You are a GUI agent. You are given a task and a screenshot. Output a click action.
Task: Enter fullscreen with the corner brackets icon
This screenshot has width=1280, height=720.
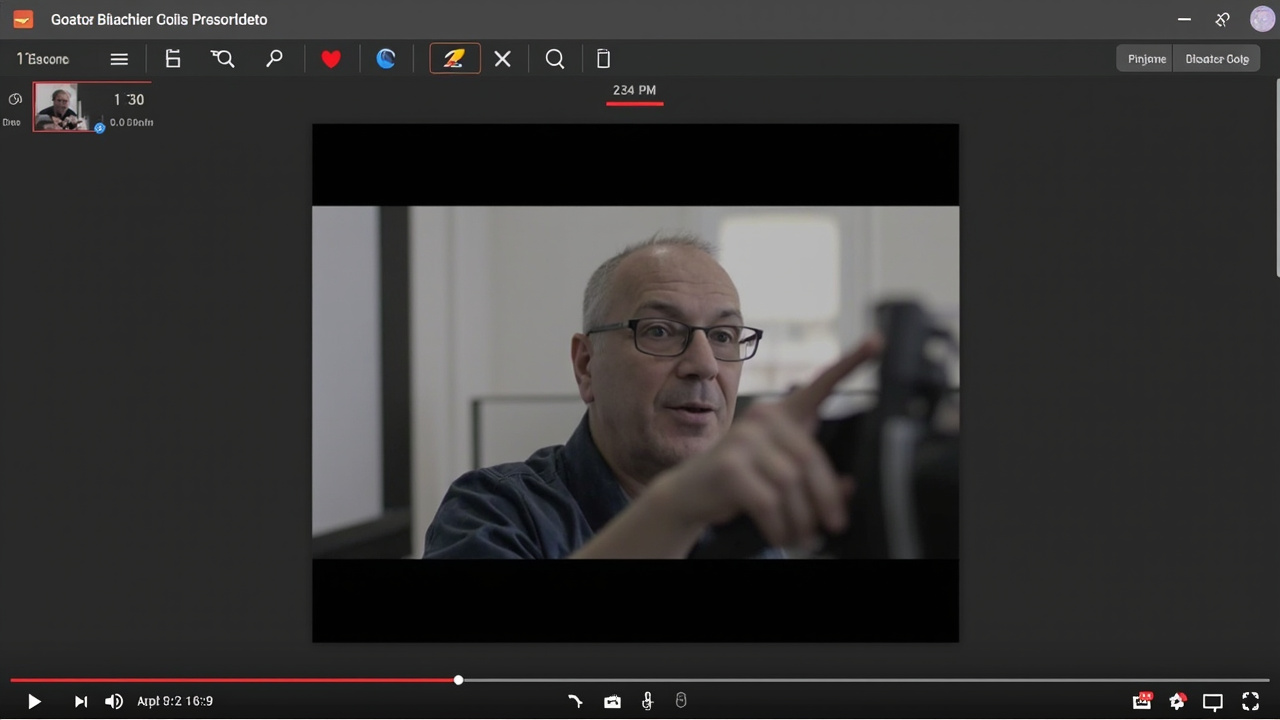click(x=1250, y=701)
